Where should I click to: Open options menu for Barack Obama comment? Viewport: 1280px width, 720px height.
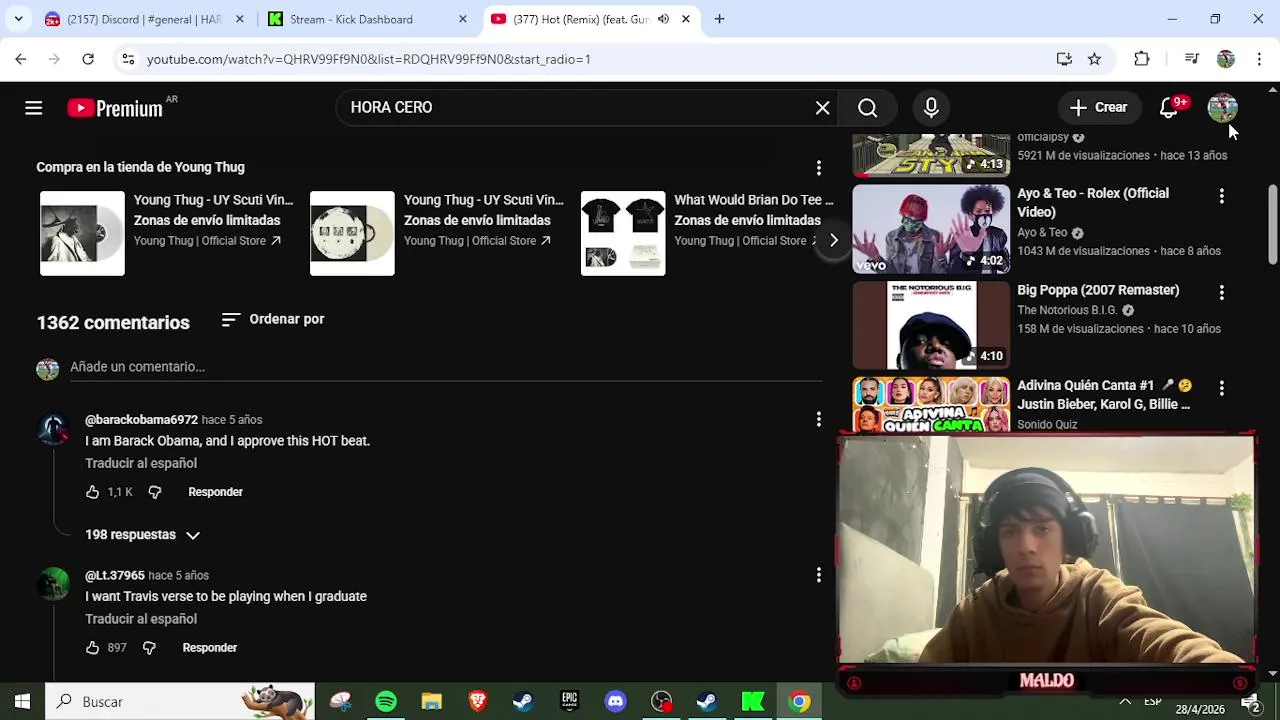[818, 420]
